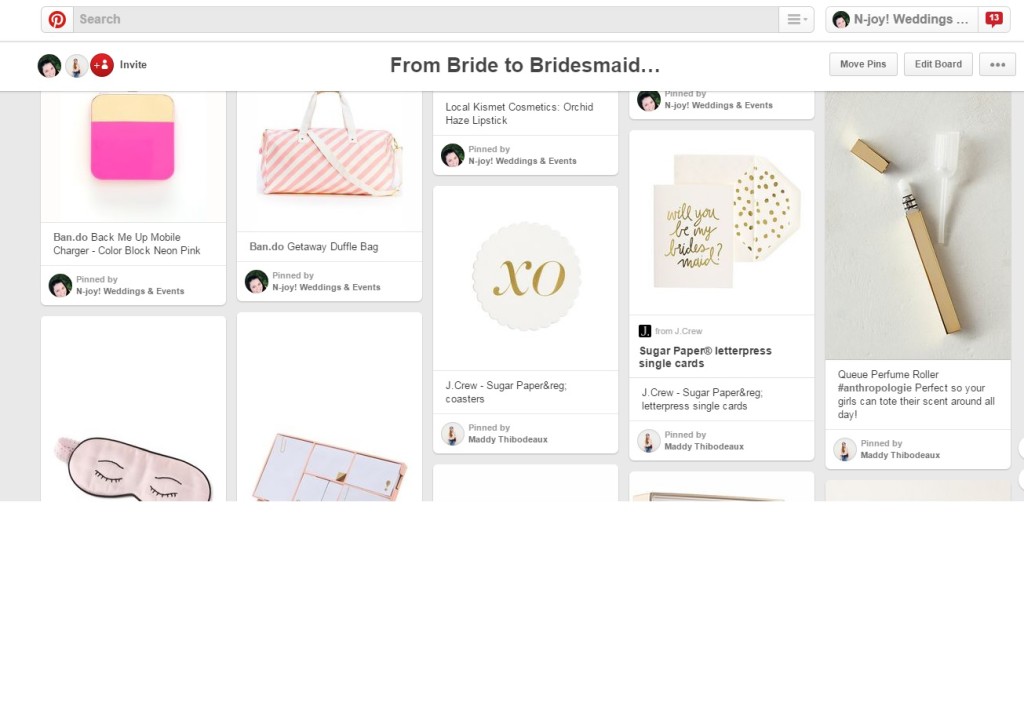Open the pink desk organizer pin image

pyautogui.click(x=329, y=407)
